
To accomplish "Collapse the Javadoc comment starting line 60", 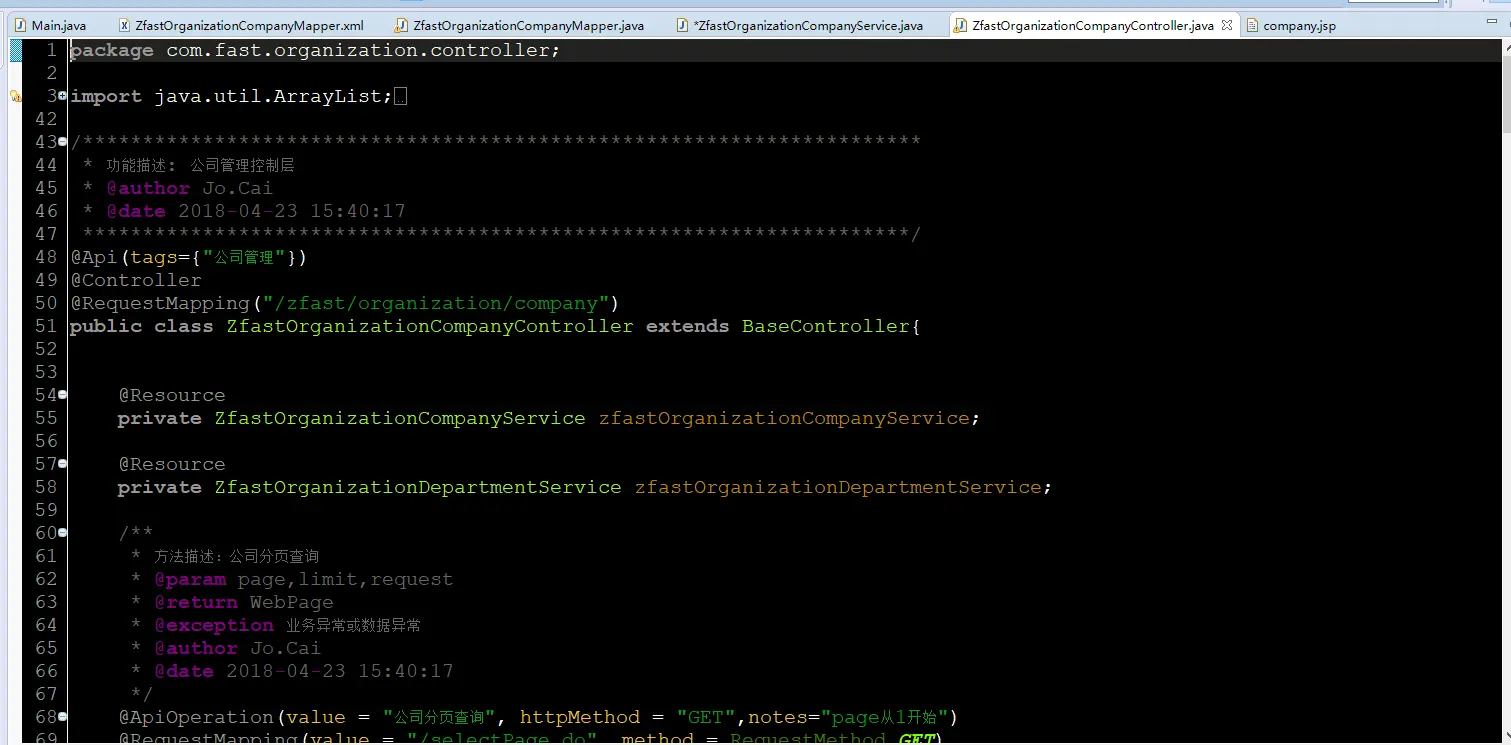I will [63, 533].
